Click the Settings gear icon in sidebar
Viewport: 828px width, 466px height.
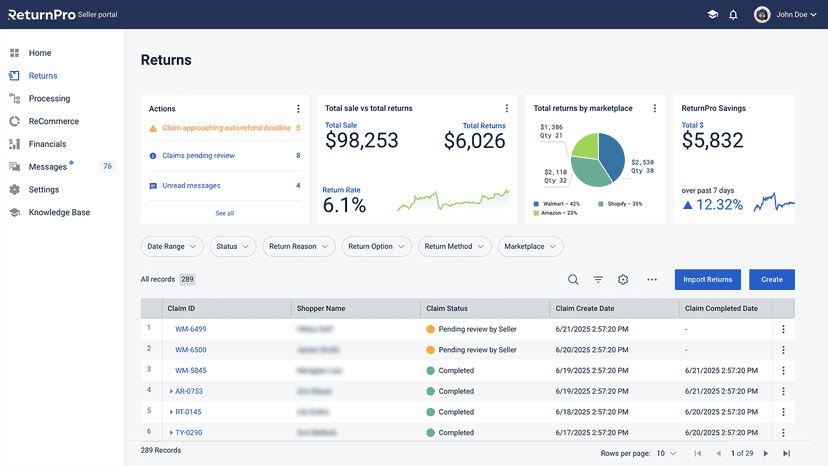click(x=14, y=189)
